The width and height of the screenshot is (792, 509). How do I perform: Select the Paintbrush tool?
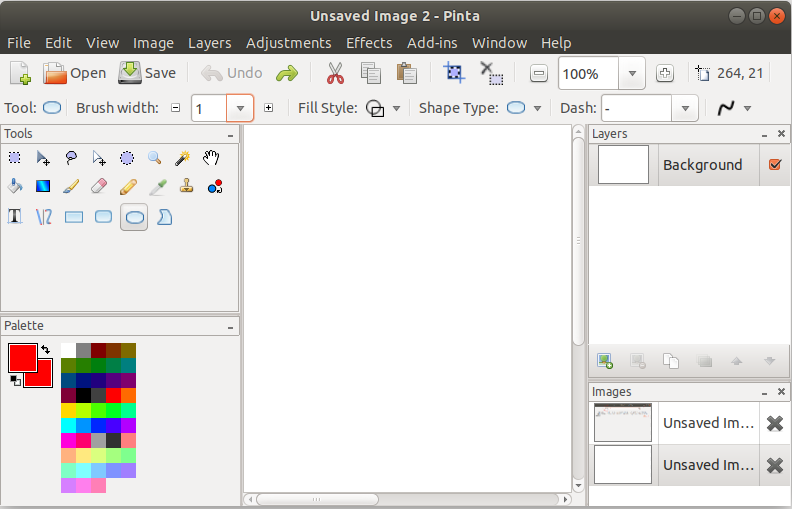[71, 186]
